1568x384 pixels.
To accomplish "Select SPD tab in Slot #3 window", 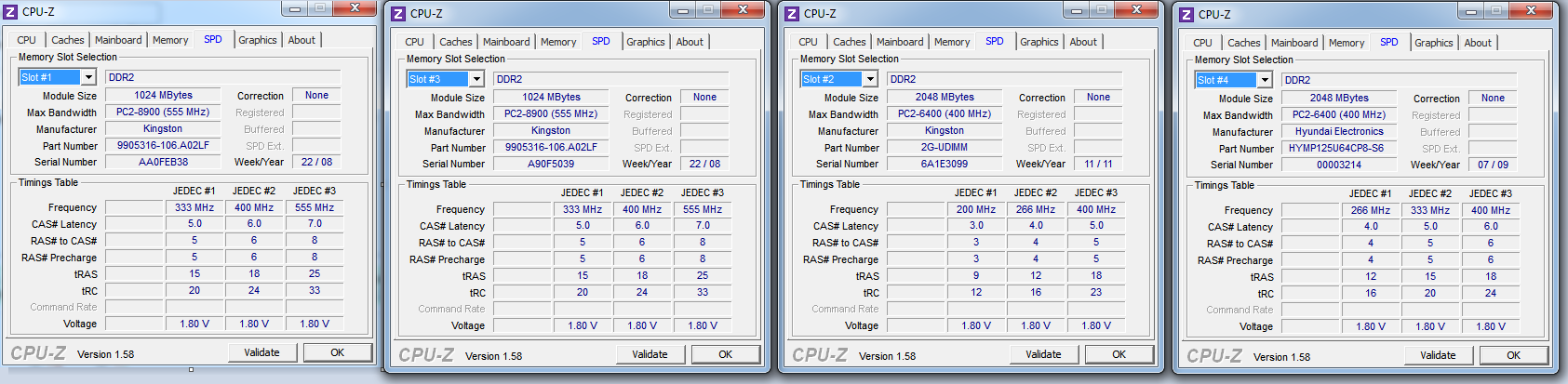I will point(601,41).
